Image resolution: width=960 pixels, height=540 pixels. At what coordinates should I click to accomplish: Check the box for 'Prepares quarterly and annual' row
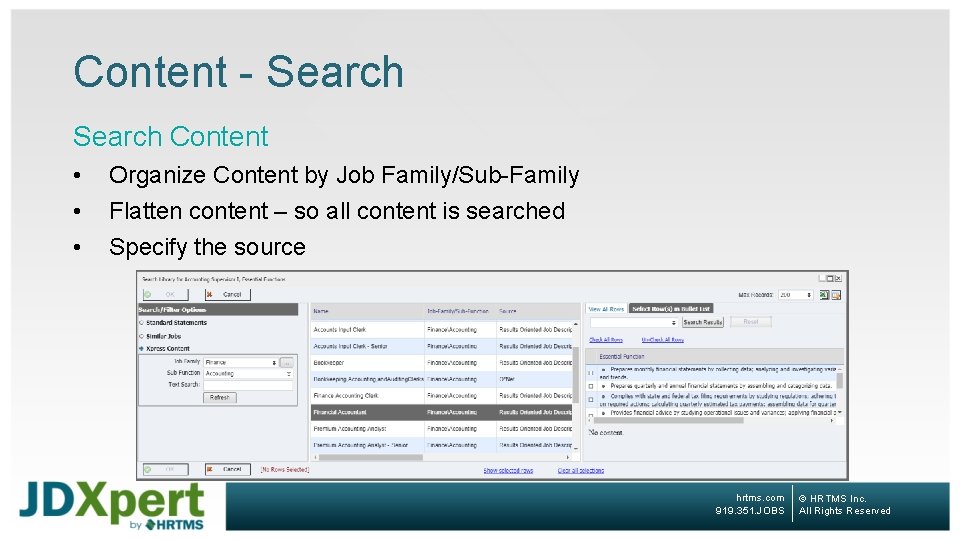pos(591,386)
